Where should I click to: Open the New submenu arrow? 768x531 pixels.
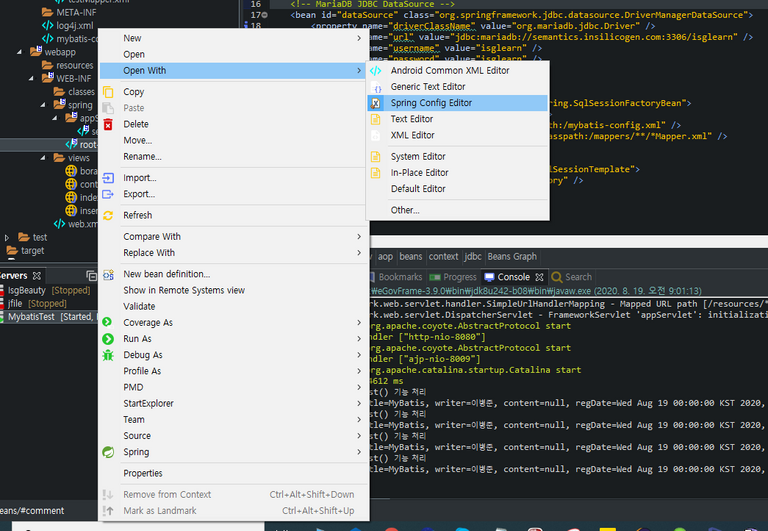[x=359, y=38]
